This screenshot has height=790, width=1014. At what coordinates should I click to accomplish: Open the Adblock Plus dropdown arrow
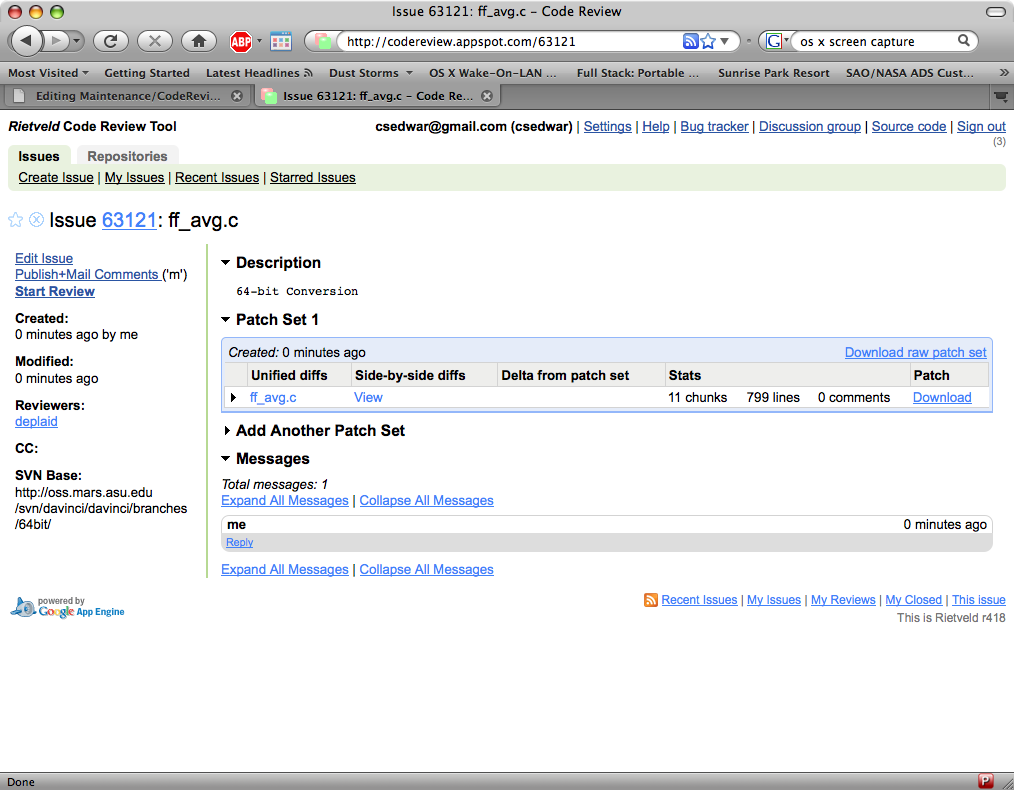[259, 41]
